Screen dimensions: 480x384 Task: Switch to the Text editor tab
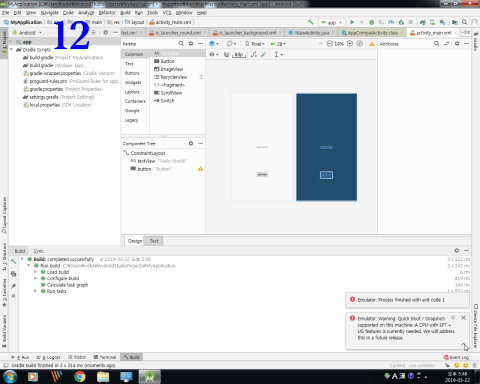point(154,241)
